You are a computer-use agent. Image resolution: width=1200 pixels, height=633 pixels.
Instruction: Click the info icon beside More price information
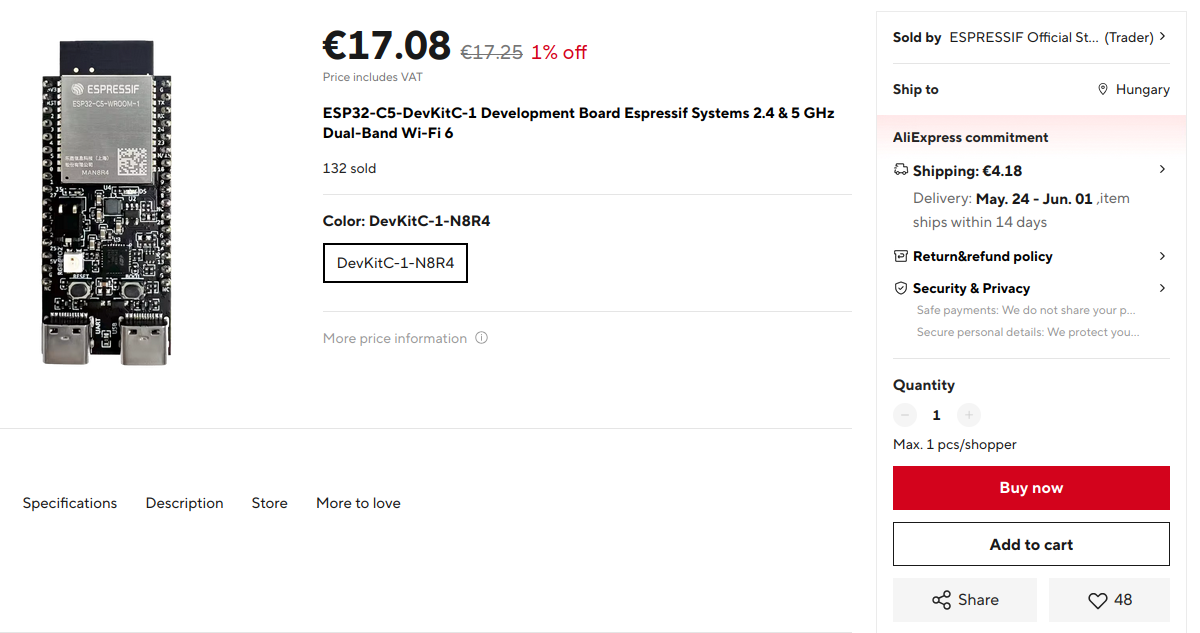pyautogui.click(x=481, y=338)
